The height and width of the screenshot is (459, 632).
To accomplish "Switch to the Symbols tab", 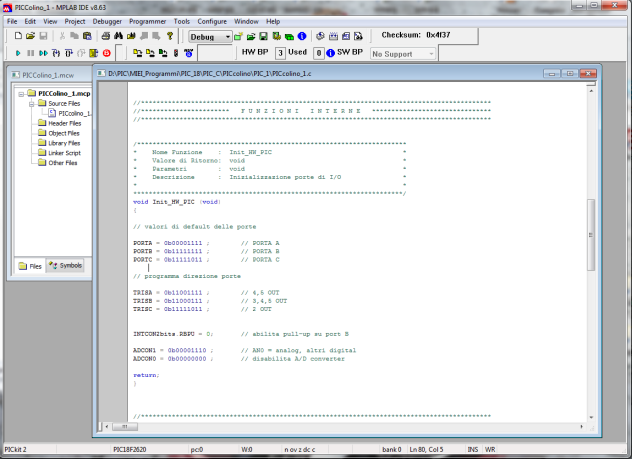I will 66,265.
